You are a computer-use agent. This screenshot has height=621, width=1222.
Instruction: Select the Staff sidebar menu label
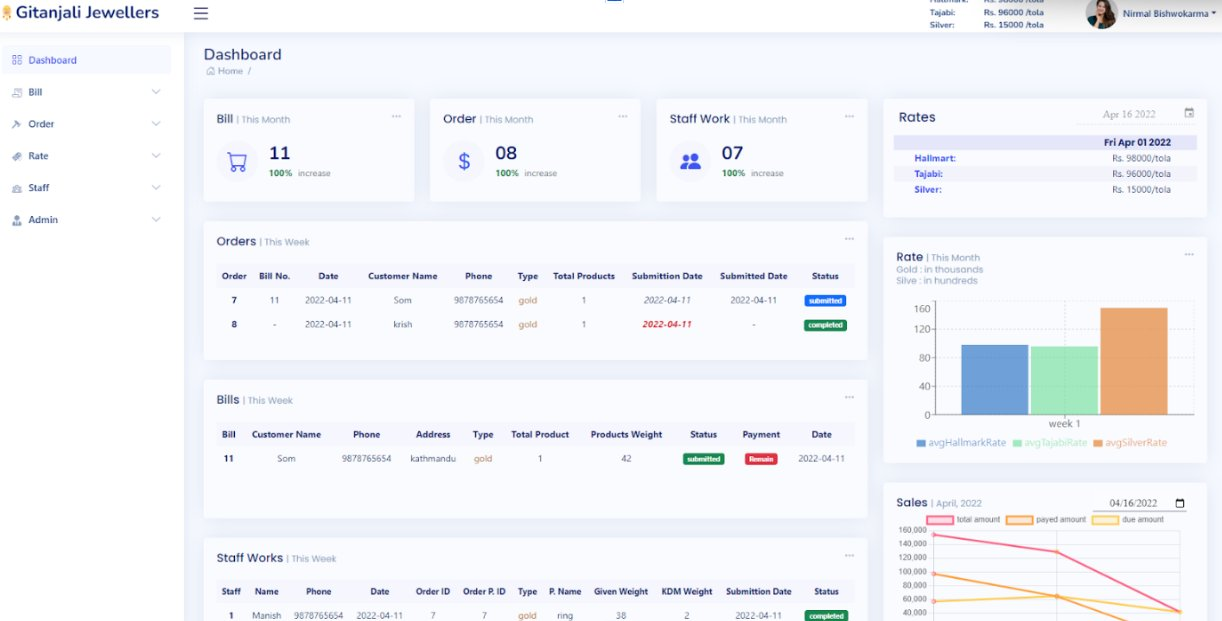tap(39, 188)
